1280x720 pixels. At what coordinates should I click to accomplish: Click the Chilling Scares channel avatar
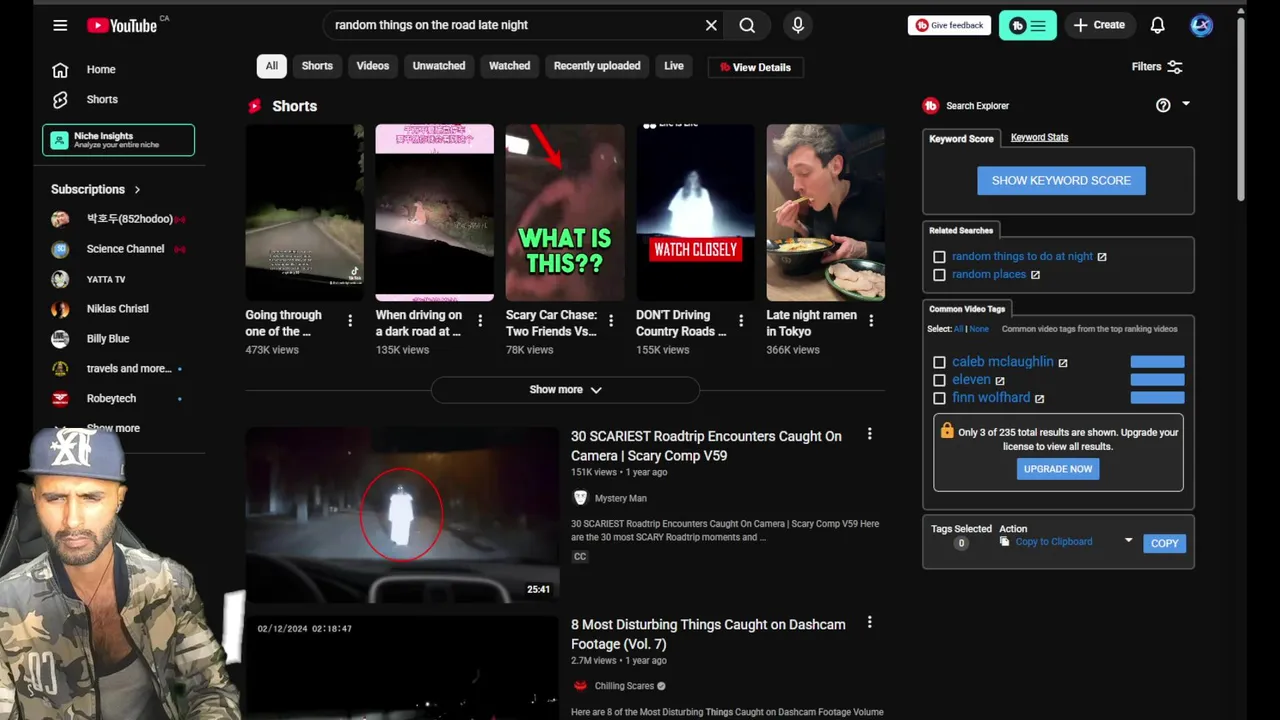pos(580,686)
